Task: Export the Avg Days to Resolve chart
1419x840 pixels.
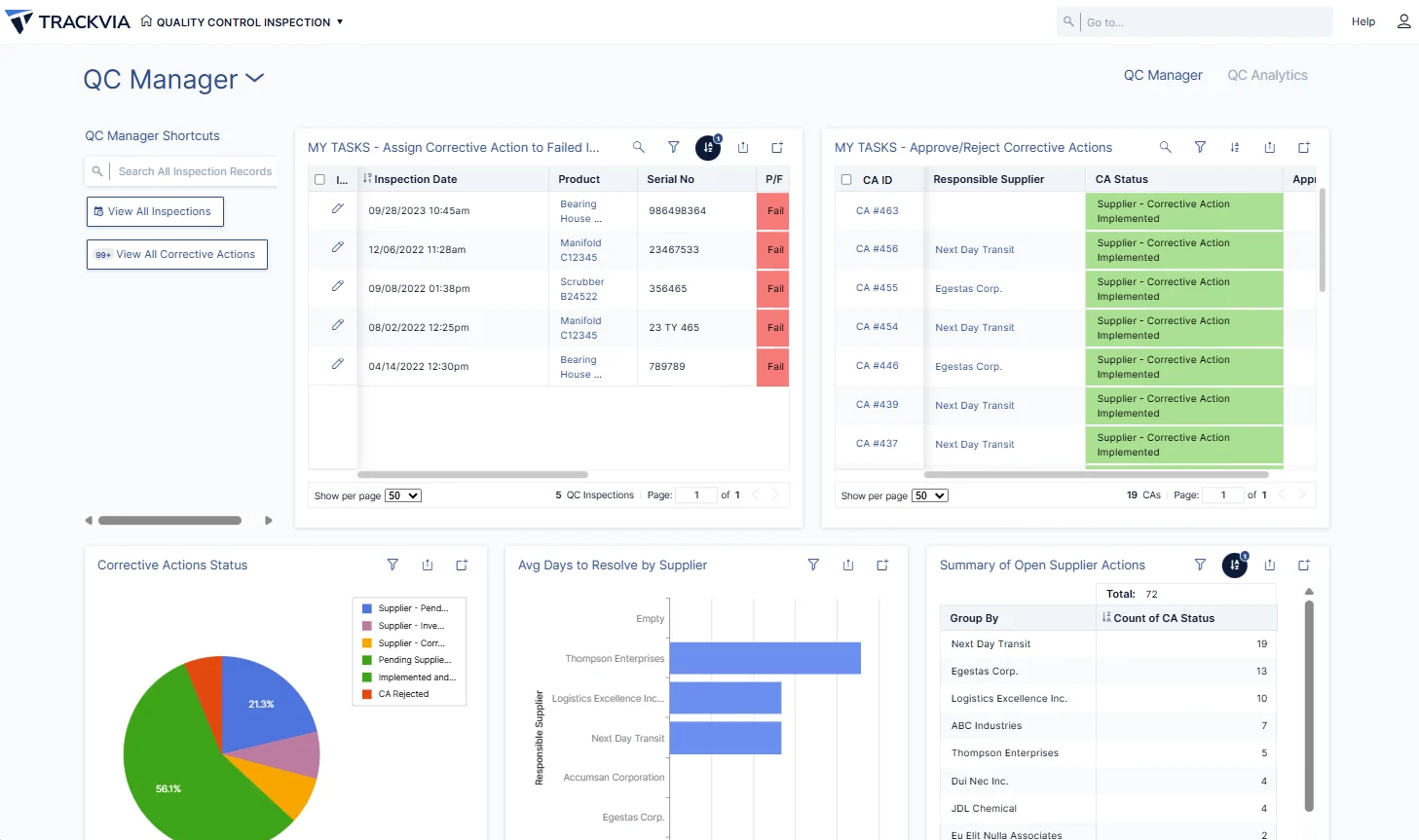Action: (848, 565)
